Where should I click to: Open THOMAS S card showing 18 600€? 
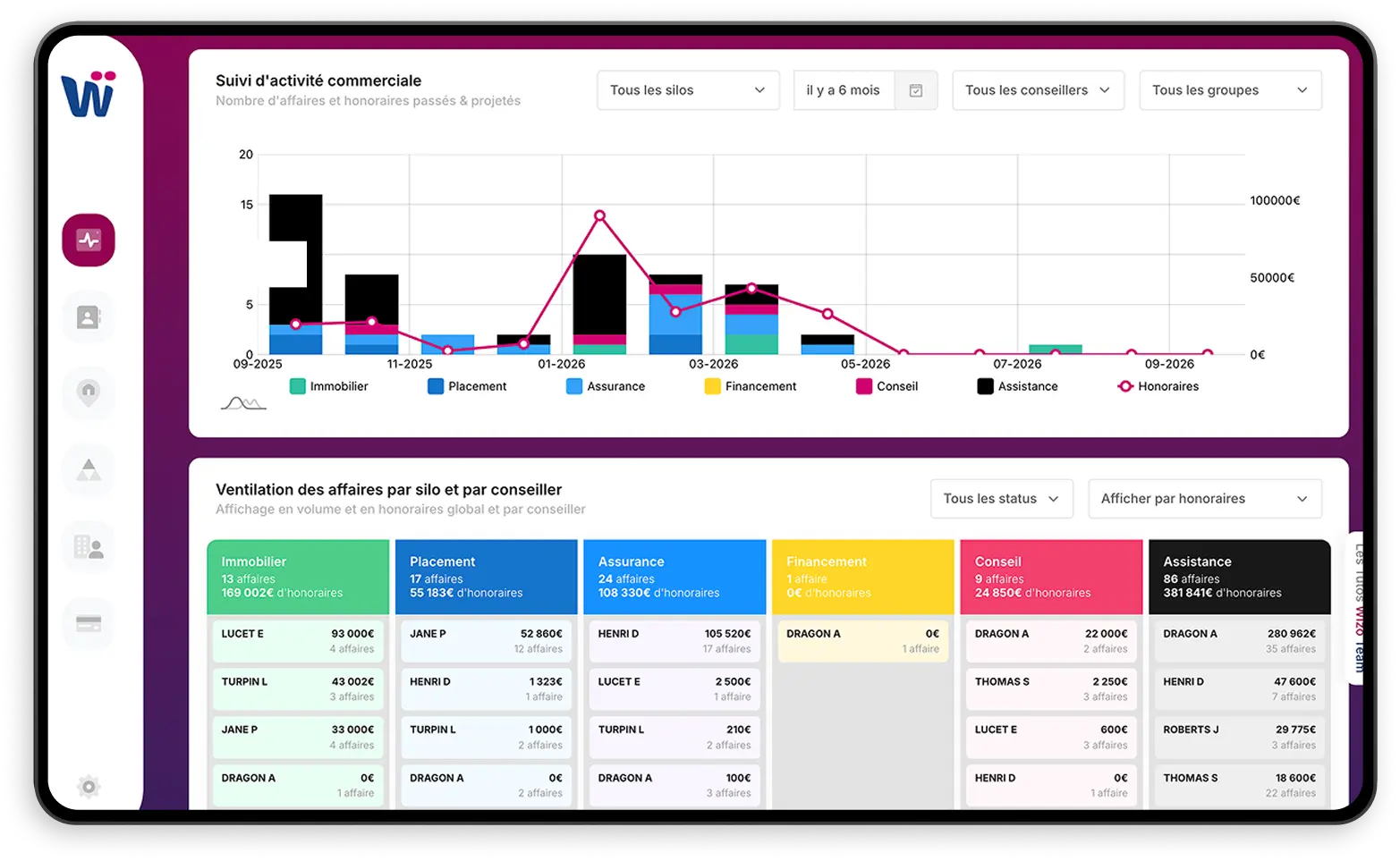(x=1240, y=786)
